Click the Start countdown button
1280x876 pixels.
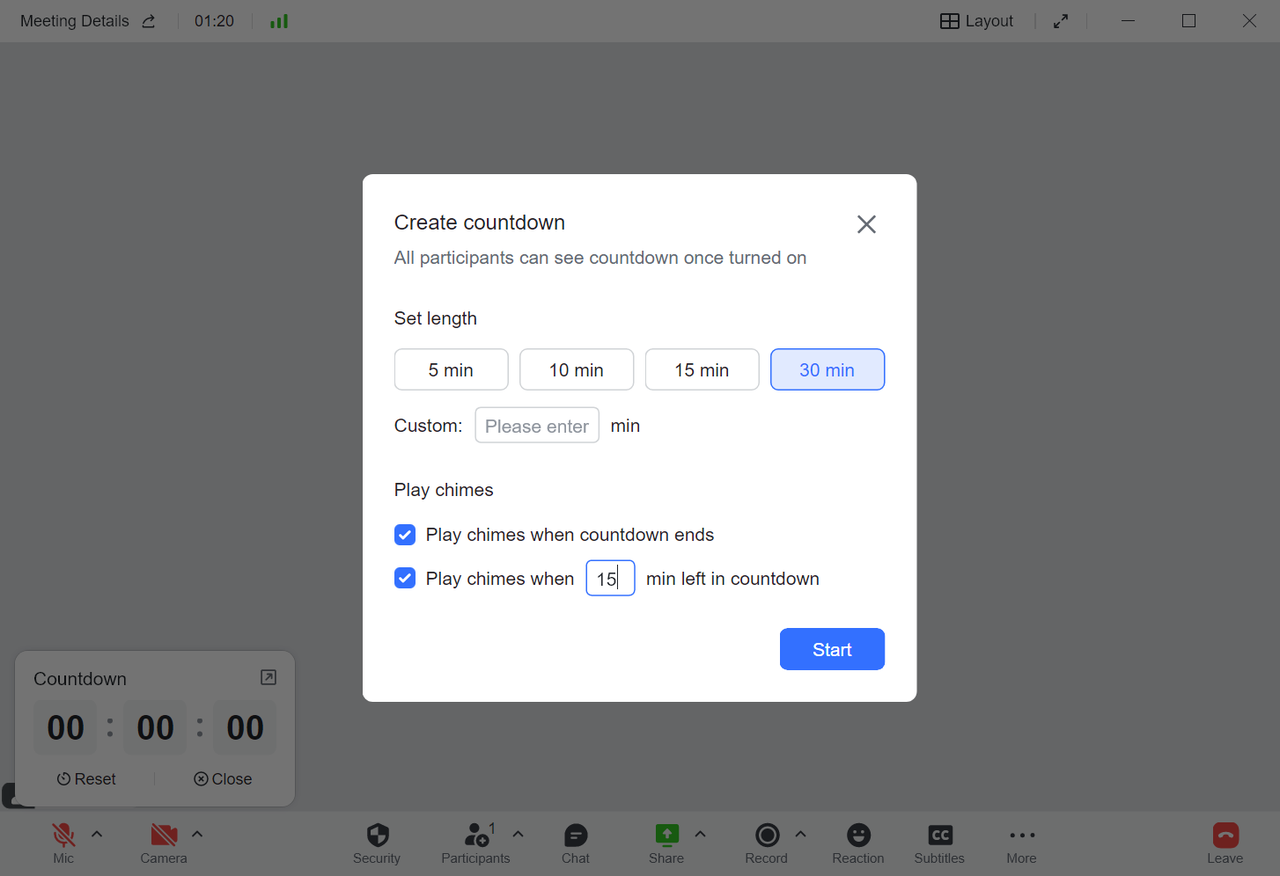click(x=832, y=650)
